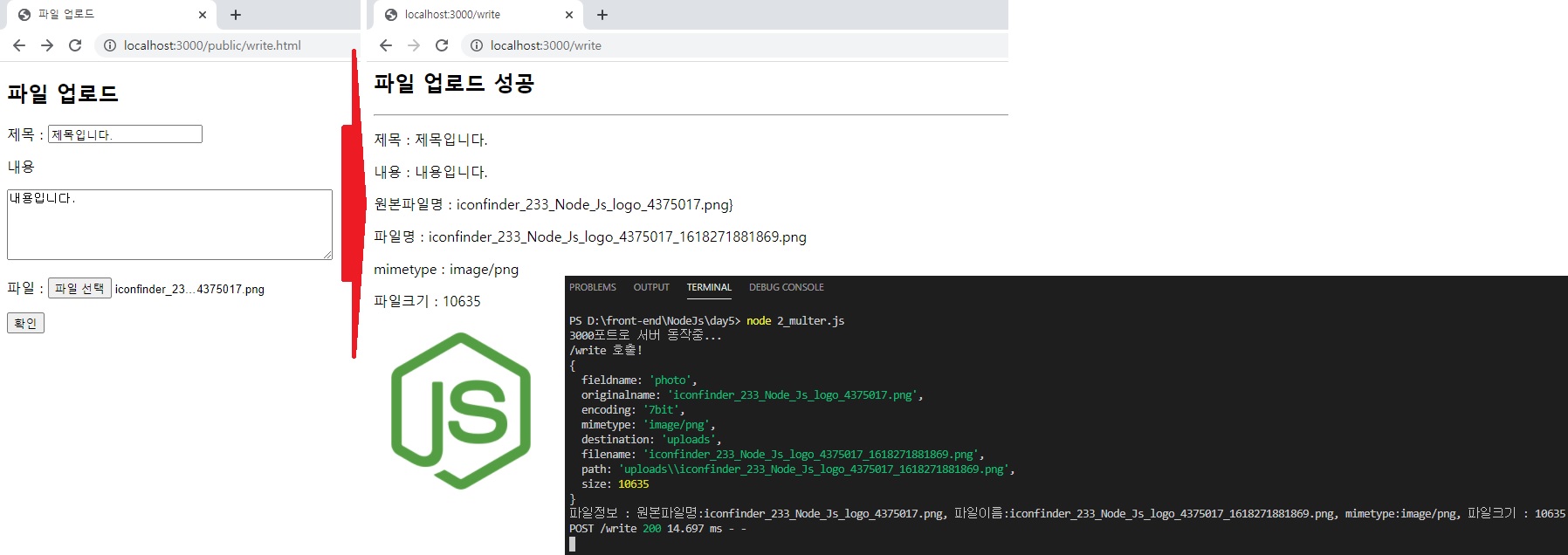Screen dimensions: 1568x555
Task: Open new tab beside the localhost:3000/write tab
Action: pyautogui.click(x=602, y=15)
